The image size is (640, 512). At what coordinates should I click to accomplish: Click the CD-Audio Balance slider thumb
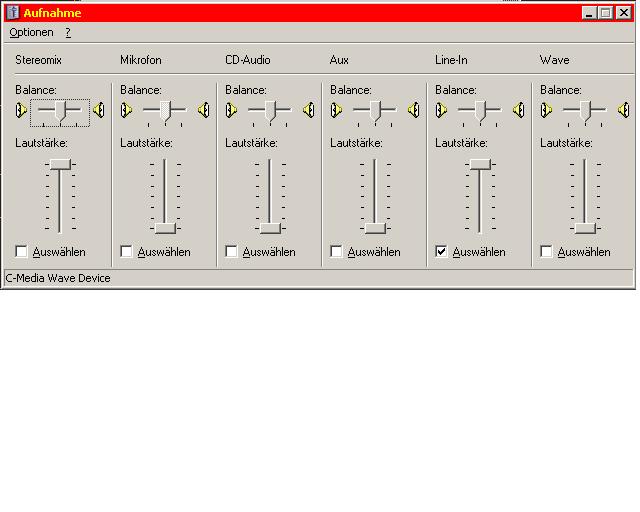pos(270,110)
